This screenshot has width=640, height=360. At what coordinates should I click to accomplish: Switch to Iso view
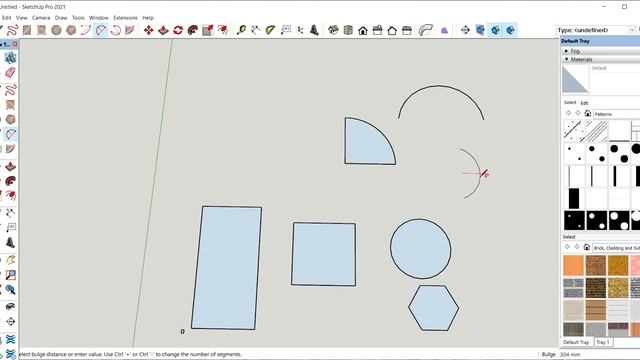(333, 30)
